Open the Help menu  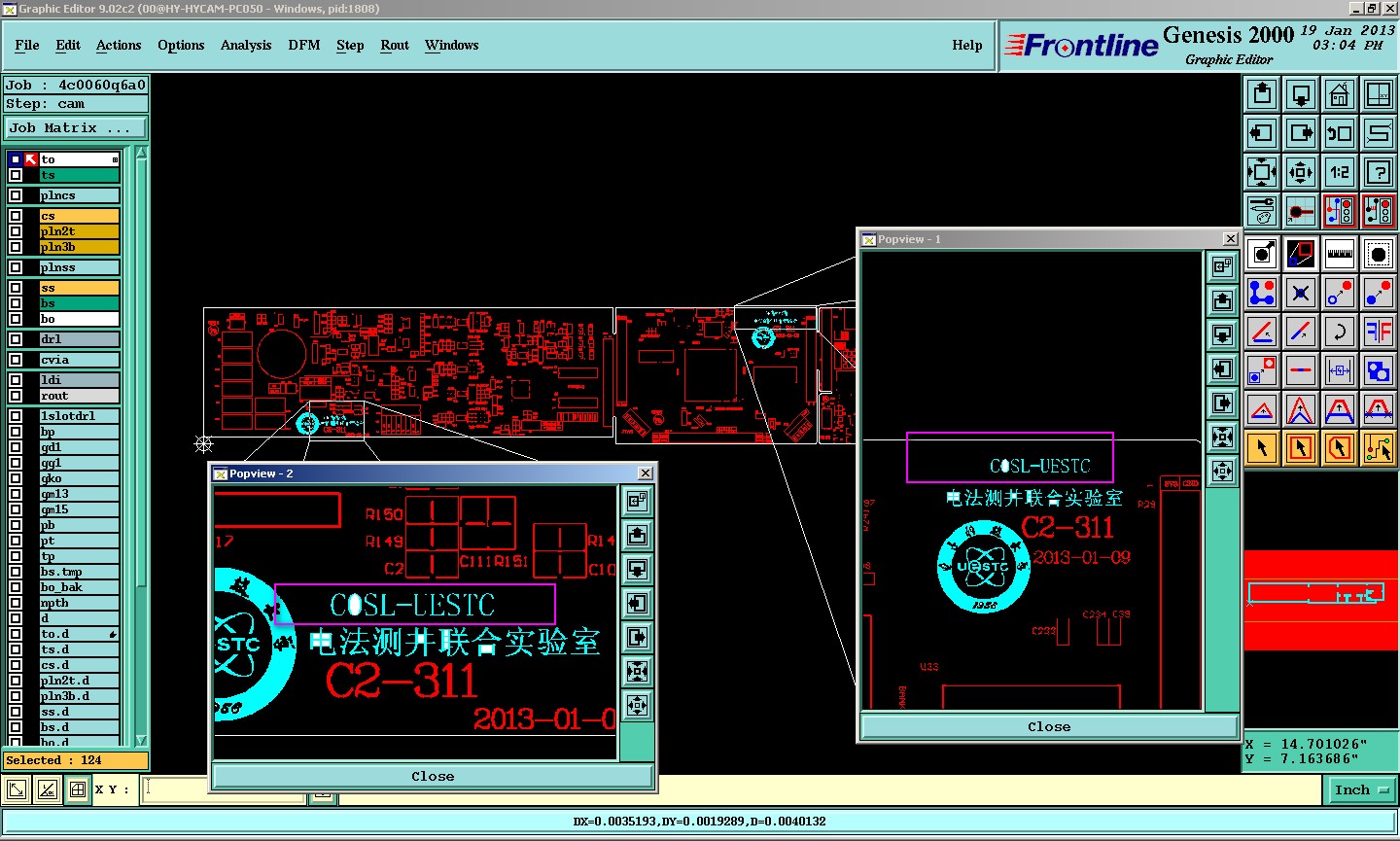(x=967, y=46)
